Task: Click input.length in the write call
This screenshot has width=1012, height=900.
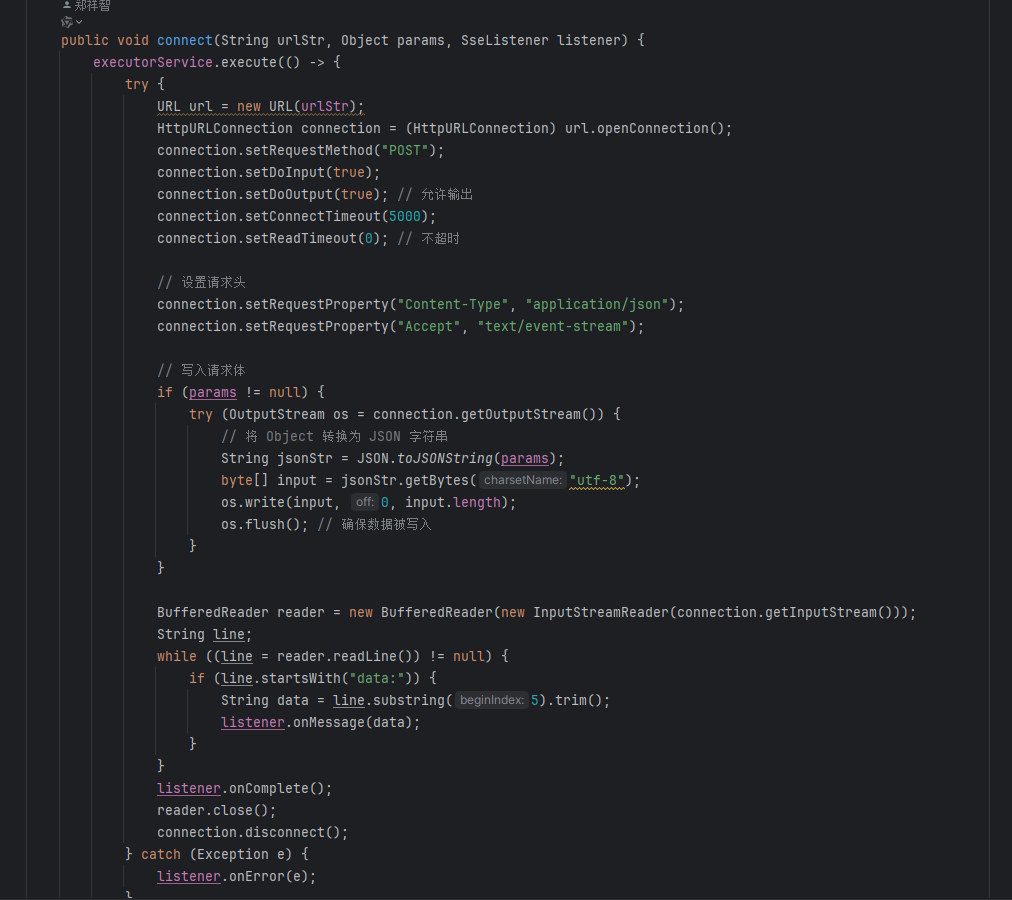Action: [x=452, y=502]
